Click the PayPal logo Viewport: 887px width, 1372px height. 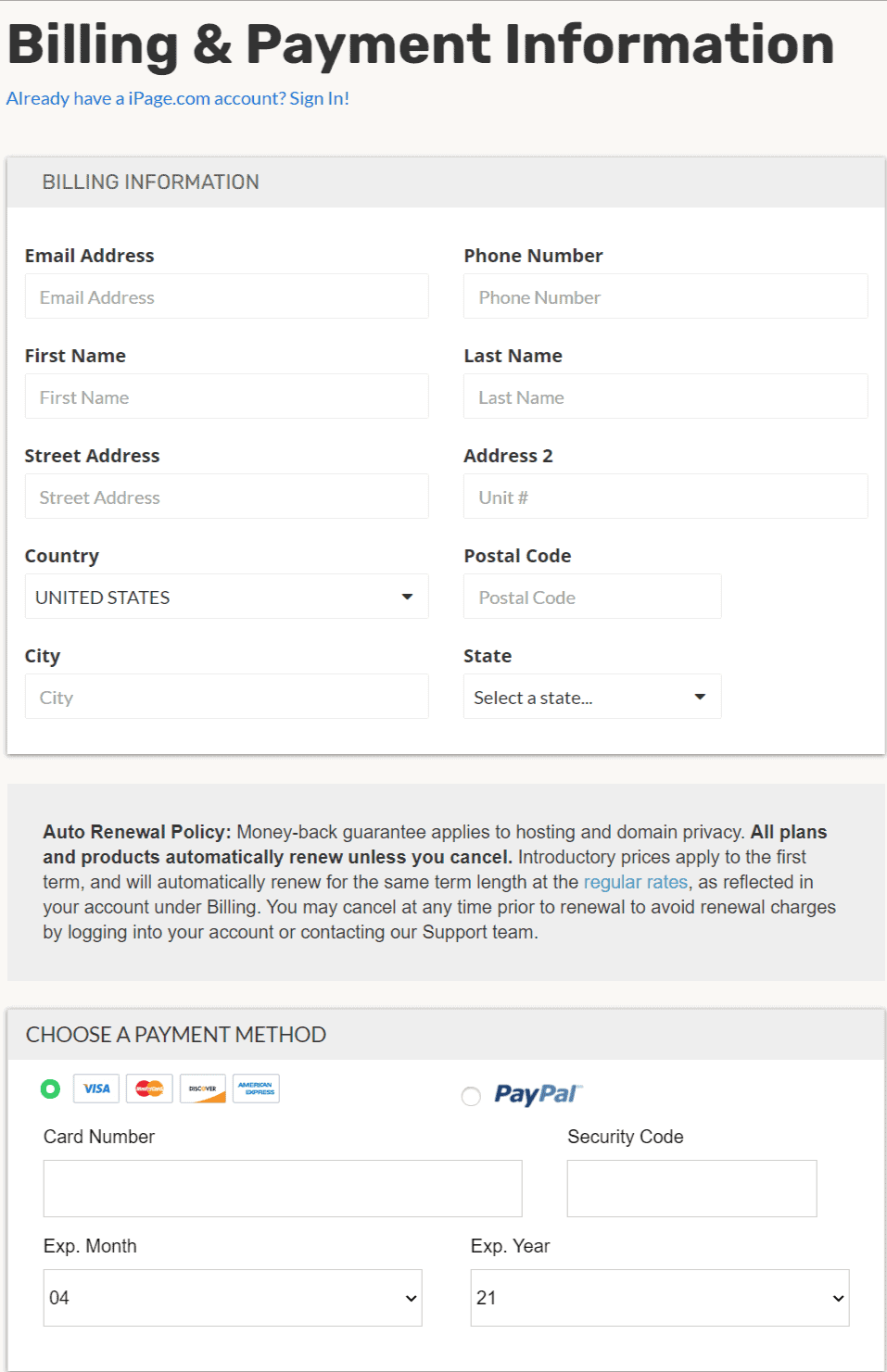[538, 1094]
